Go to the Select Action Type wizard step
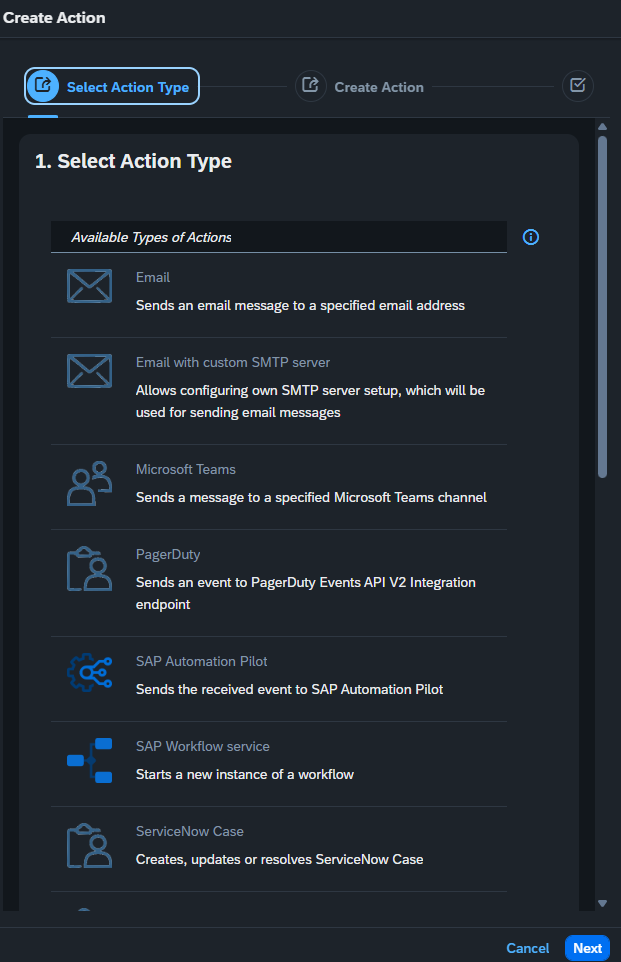The image size is (621, 962). (112, 86)
